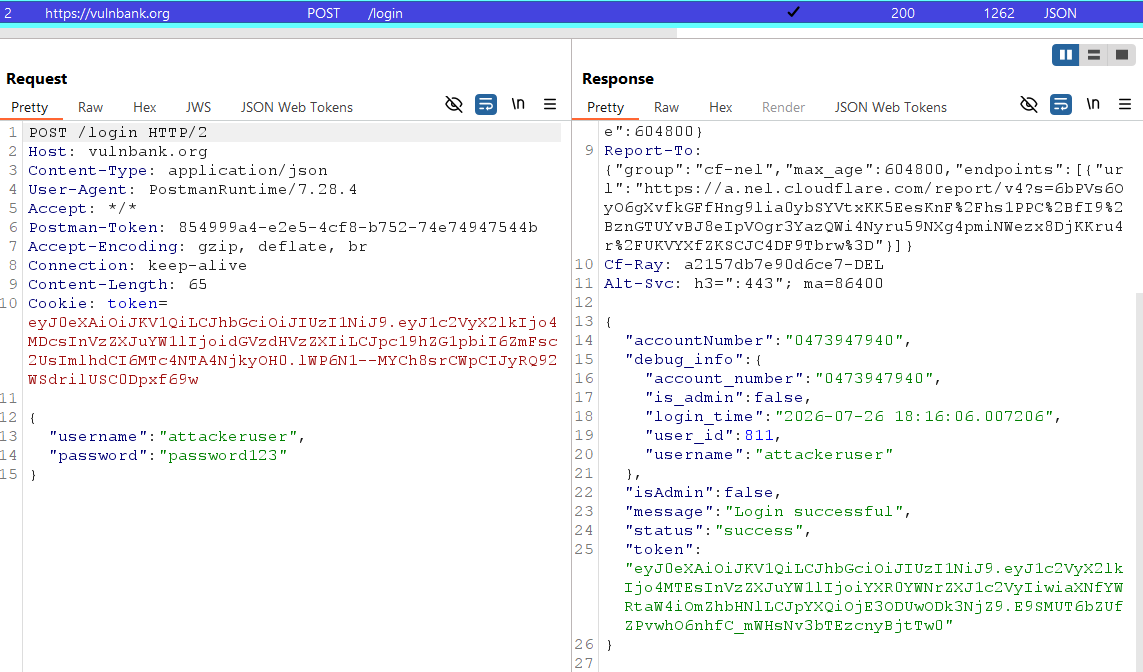The image size is (1143, 672).
Task: Click the Cf-Ray response header line
Action: (x=744, y=265)
